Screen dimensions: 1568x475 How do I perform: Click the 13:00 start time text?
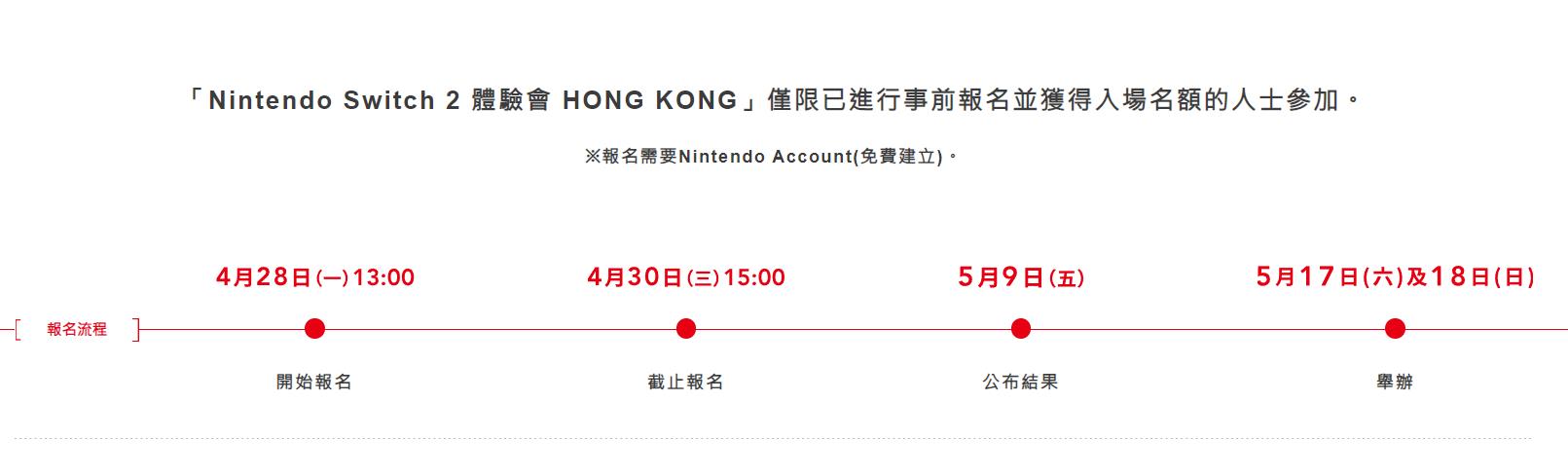(x=383, y=278)
